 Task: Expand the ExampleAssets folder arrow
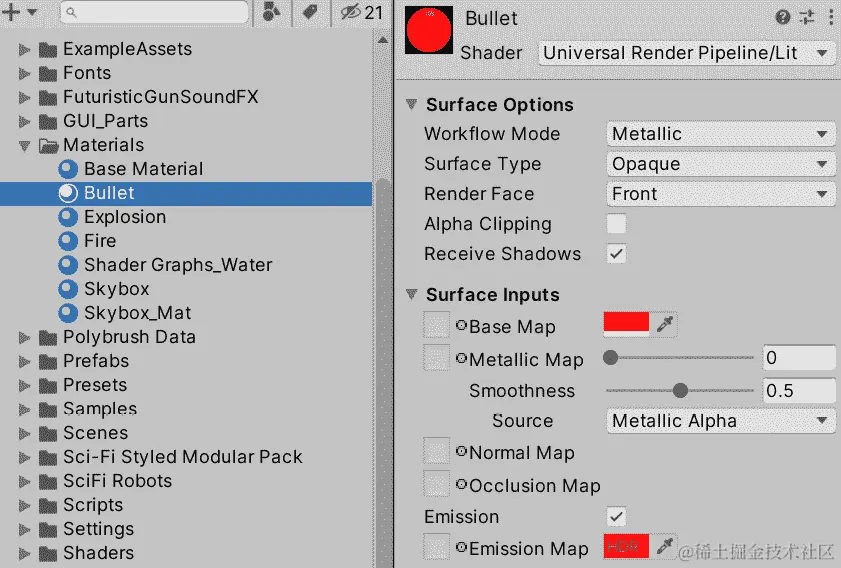click(24, 50)
